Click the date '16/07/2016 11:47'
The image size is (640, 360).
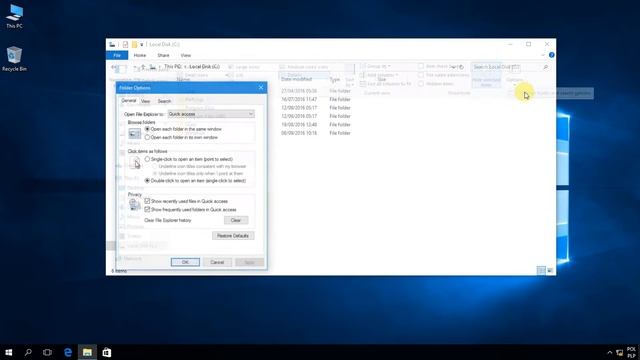[299, 99]
